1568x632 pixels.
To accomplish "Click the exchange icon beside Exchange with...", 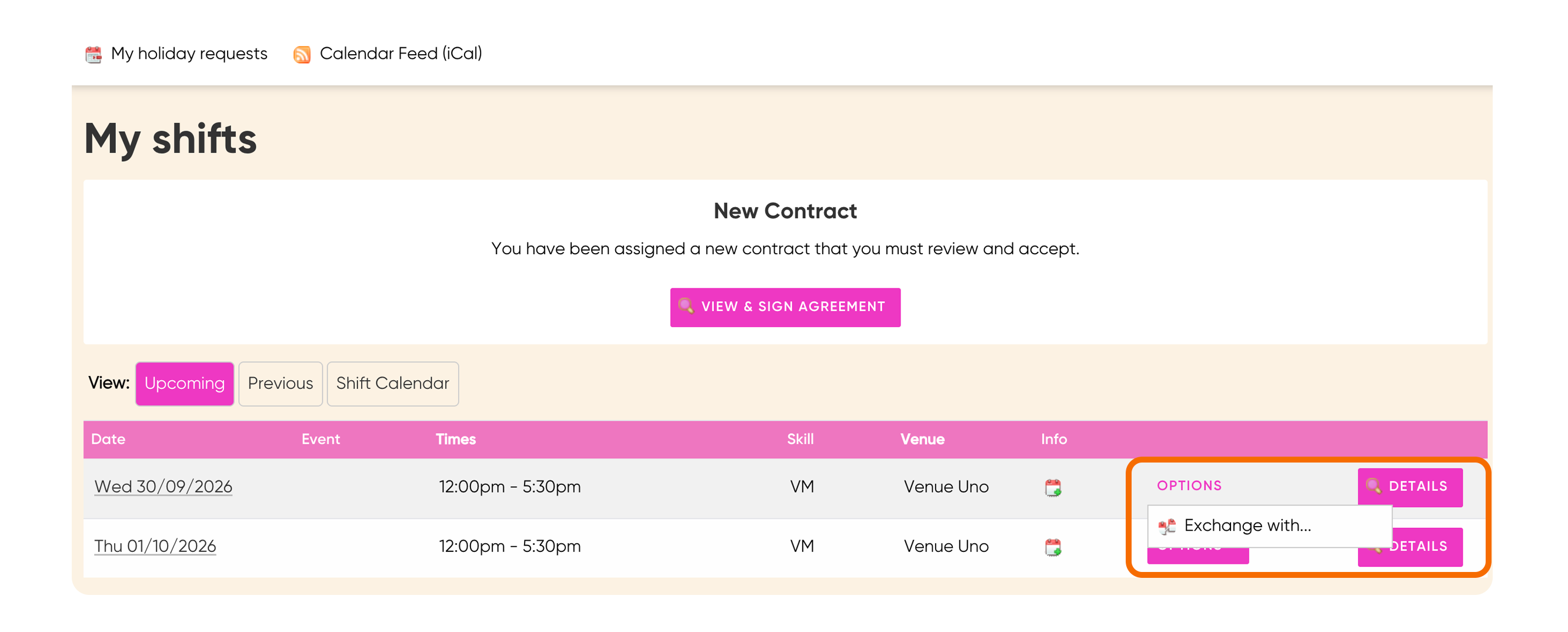I will pos(1167,526).
